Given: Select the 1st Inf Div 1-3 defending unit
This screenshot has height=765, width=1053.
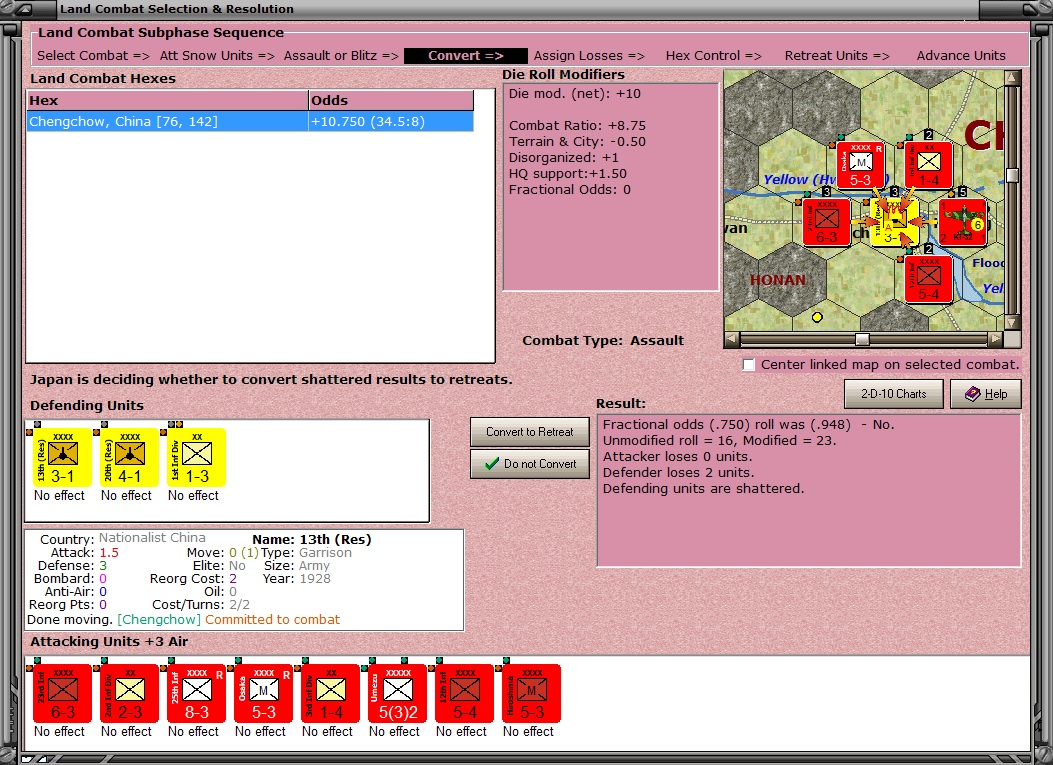Looking at the screenshot, I should coord(197,457).
